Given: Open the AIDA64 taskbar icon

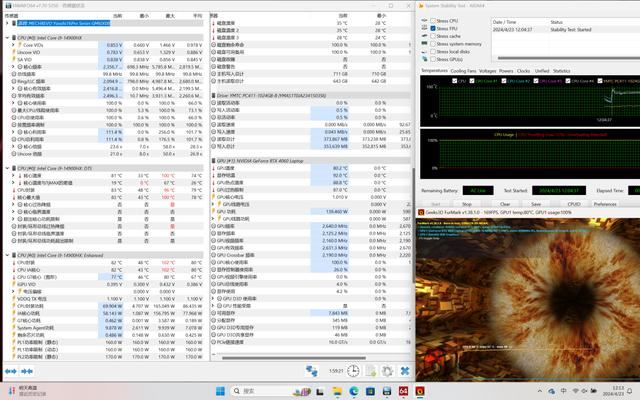Looking at the screenshot, I should [403, 391].
